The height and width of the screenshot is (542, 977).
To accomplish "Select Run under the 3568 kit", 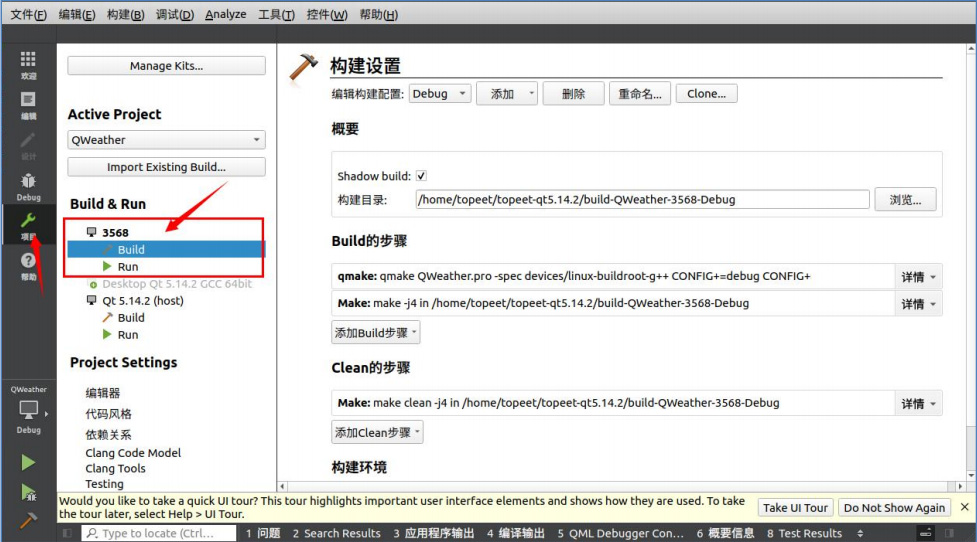I will 128,267.
